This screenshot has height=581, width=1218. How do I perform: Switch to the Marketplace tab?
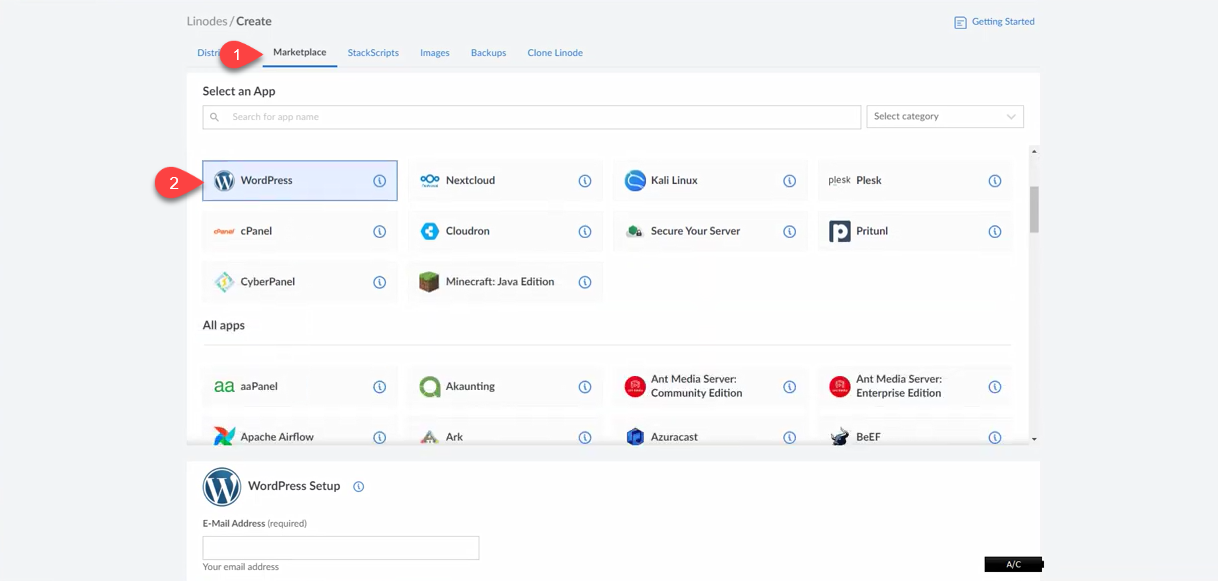pos(300,52)
